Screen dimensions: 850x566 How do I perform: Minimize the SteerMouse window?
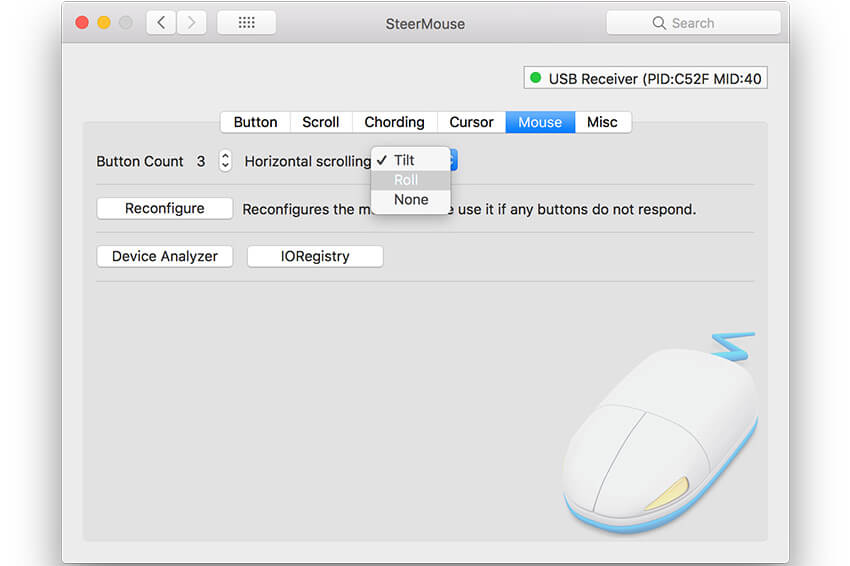pyautogui.click(x=104, y=23)
